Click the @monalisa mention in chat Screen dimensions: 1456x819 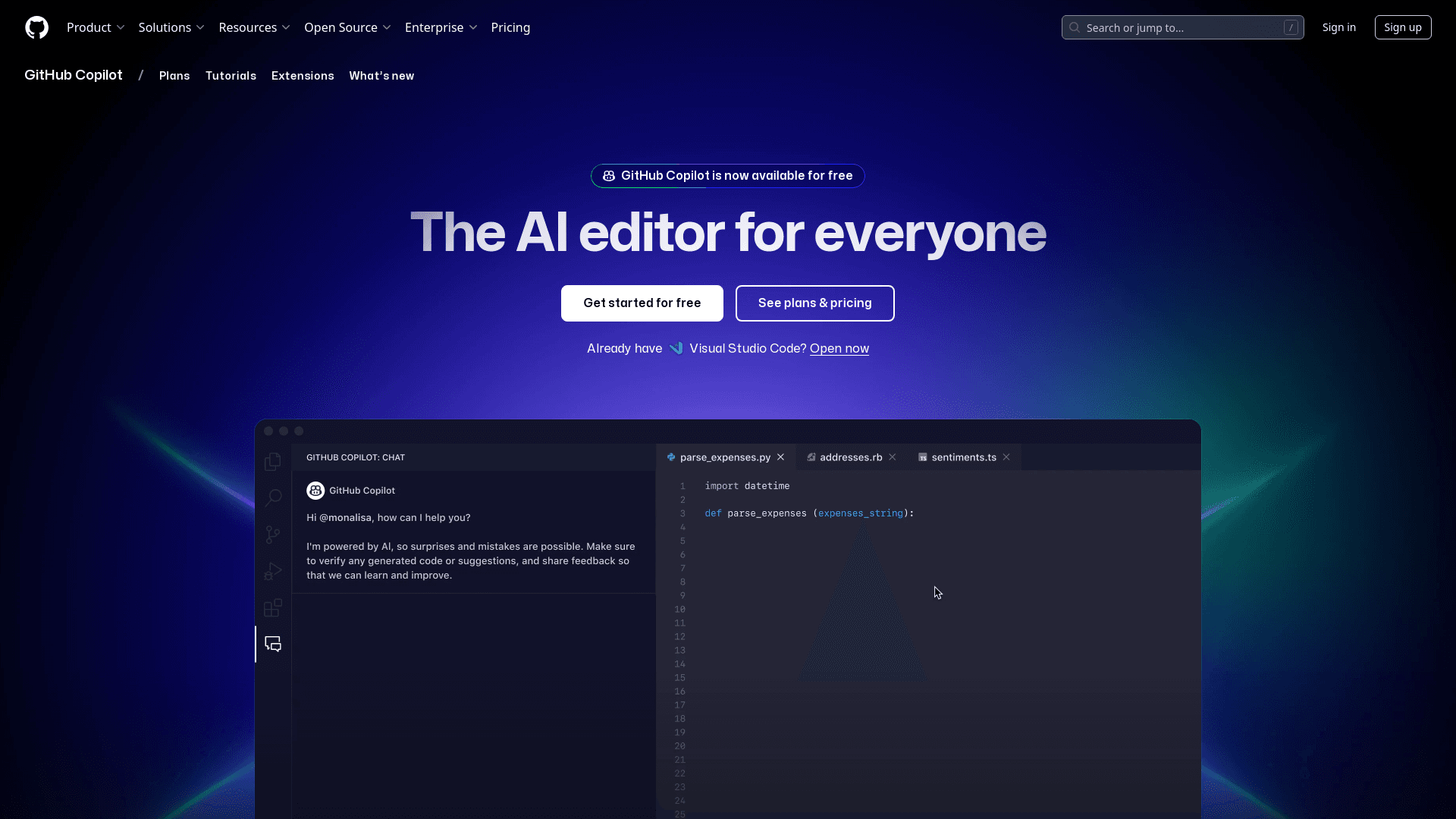(x=345, y=518)
